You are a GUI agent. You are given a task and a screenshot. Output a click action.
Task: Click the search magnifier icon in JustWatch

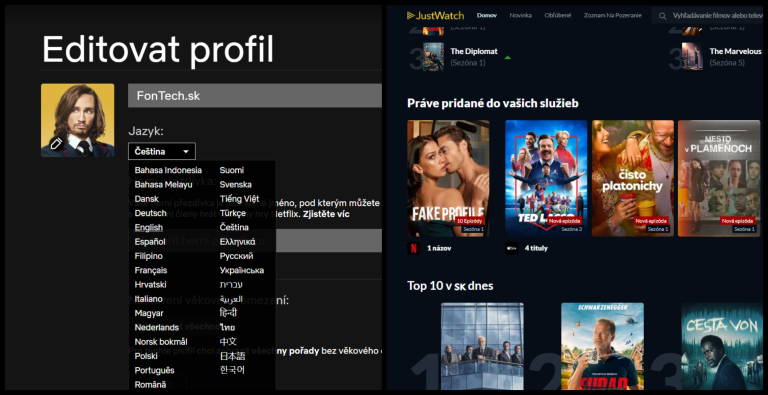pos(662,16)
